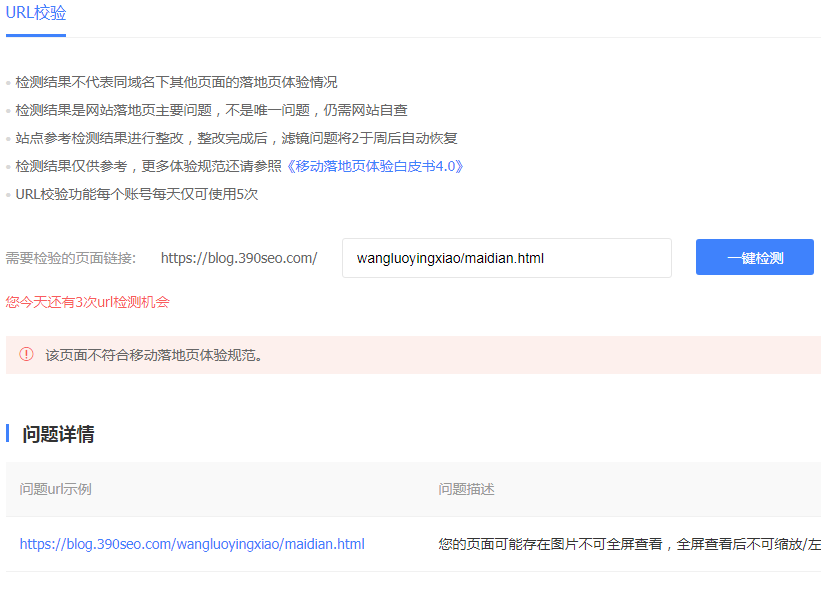Click the page path input field
This screenshot has height=605, width=821.
[x=506, y=258]
